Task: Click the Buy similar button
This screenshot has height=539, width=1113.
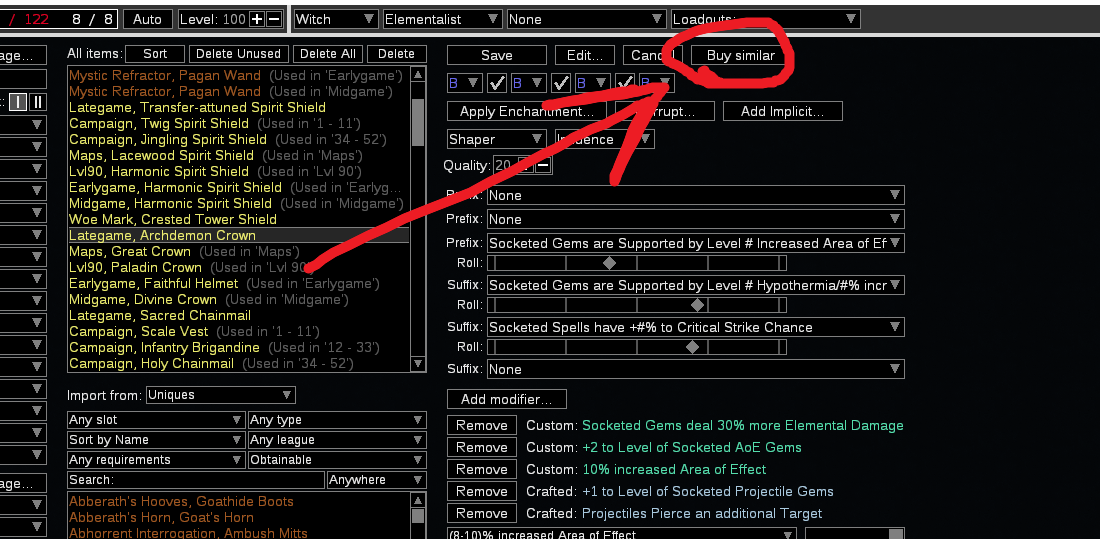Action: [740, 55]
